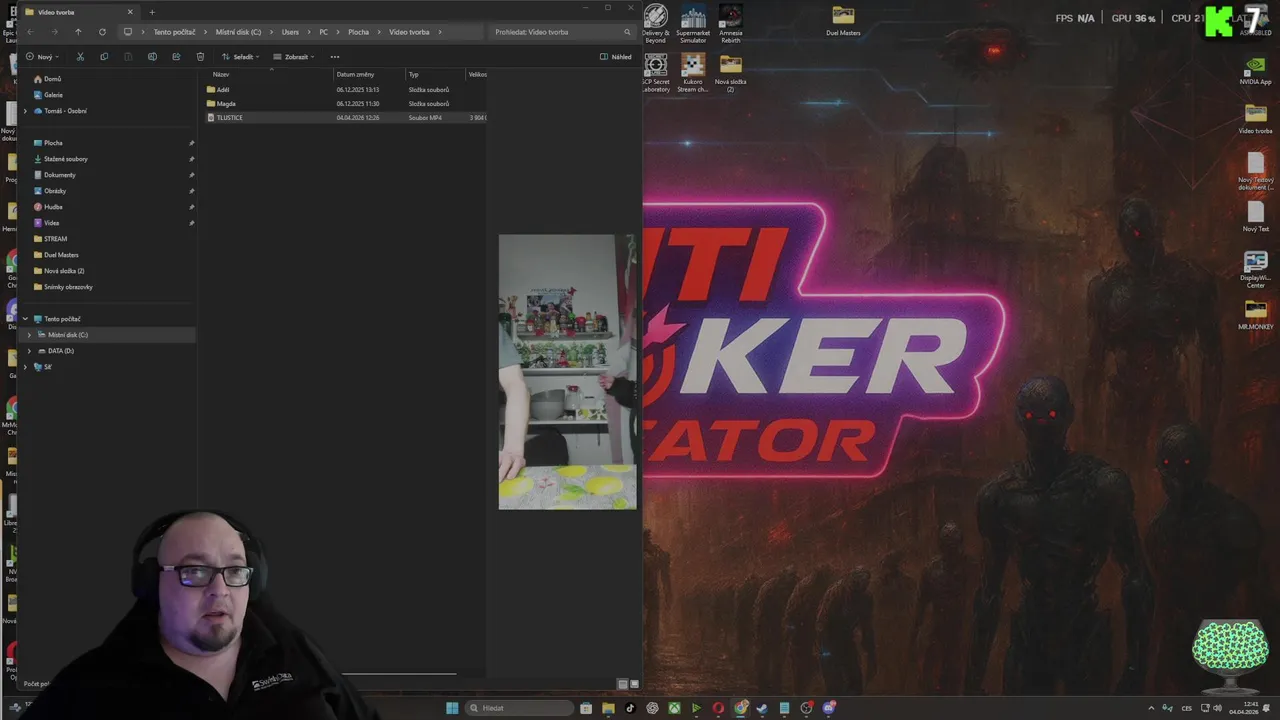
Task: Click the video preview thumbnail in preview pane
Action: pos(567,372)
